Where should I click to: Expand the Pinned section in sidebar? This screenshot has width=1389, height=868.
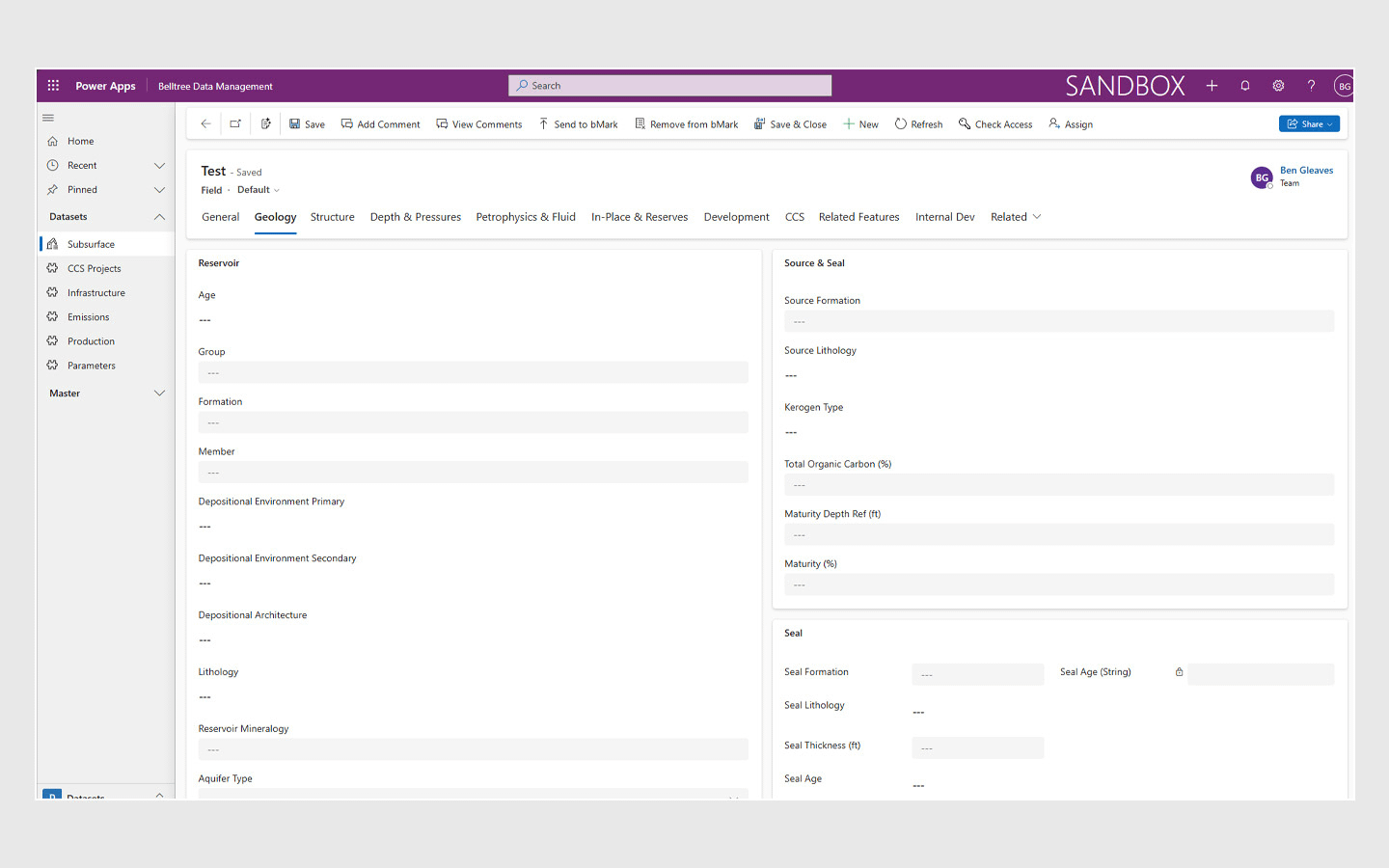[159, 190]
